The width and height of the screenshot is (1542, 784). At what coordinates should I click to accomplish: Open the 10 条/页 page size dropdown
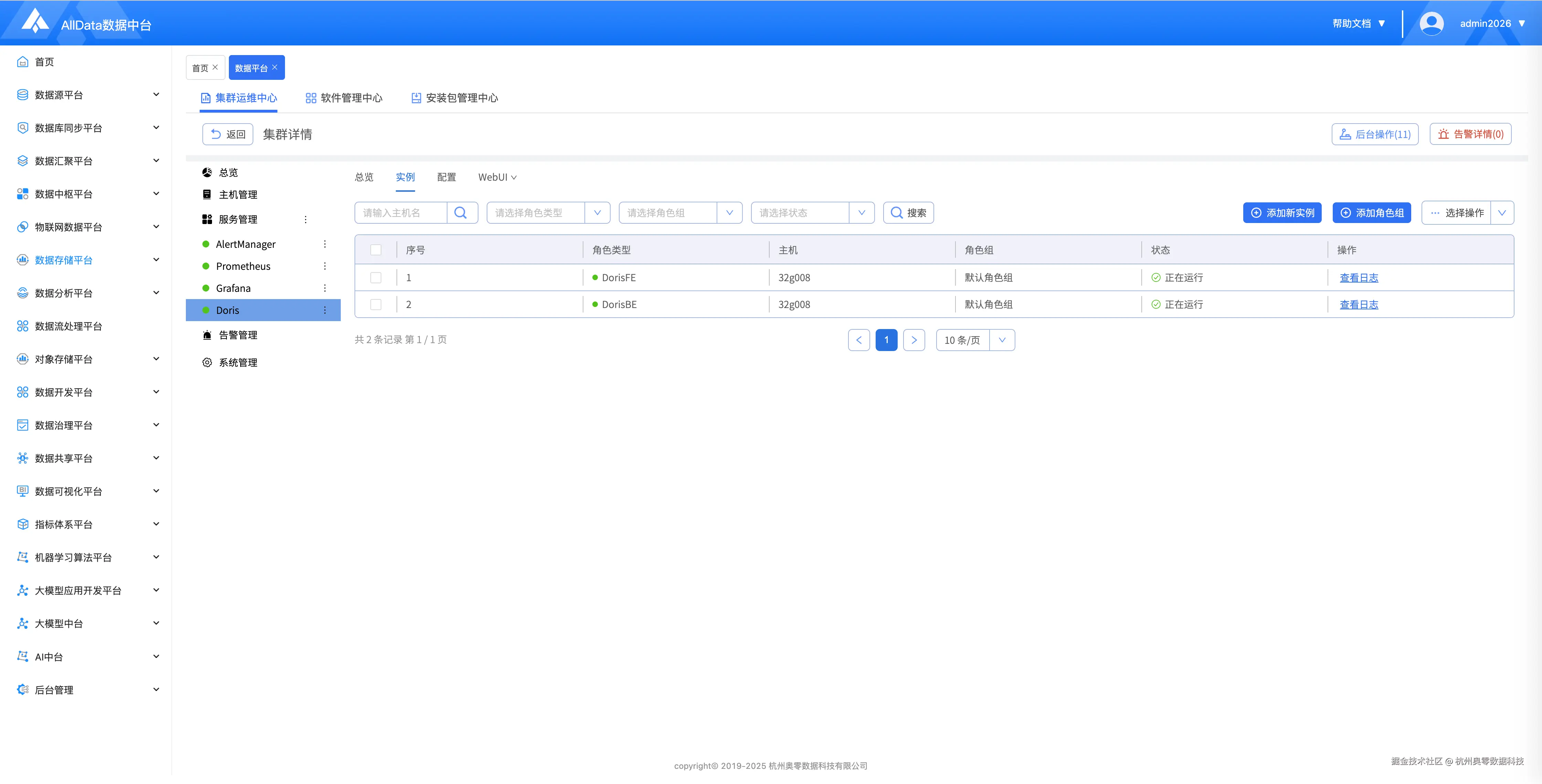click(974, 340)
